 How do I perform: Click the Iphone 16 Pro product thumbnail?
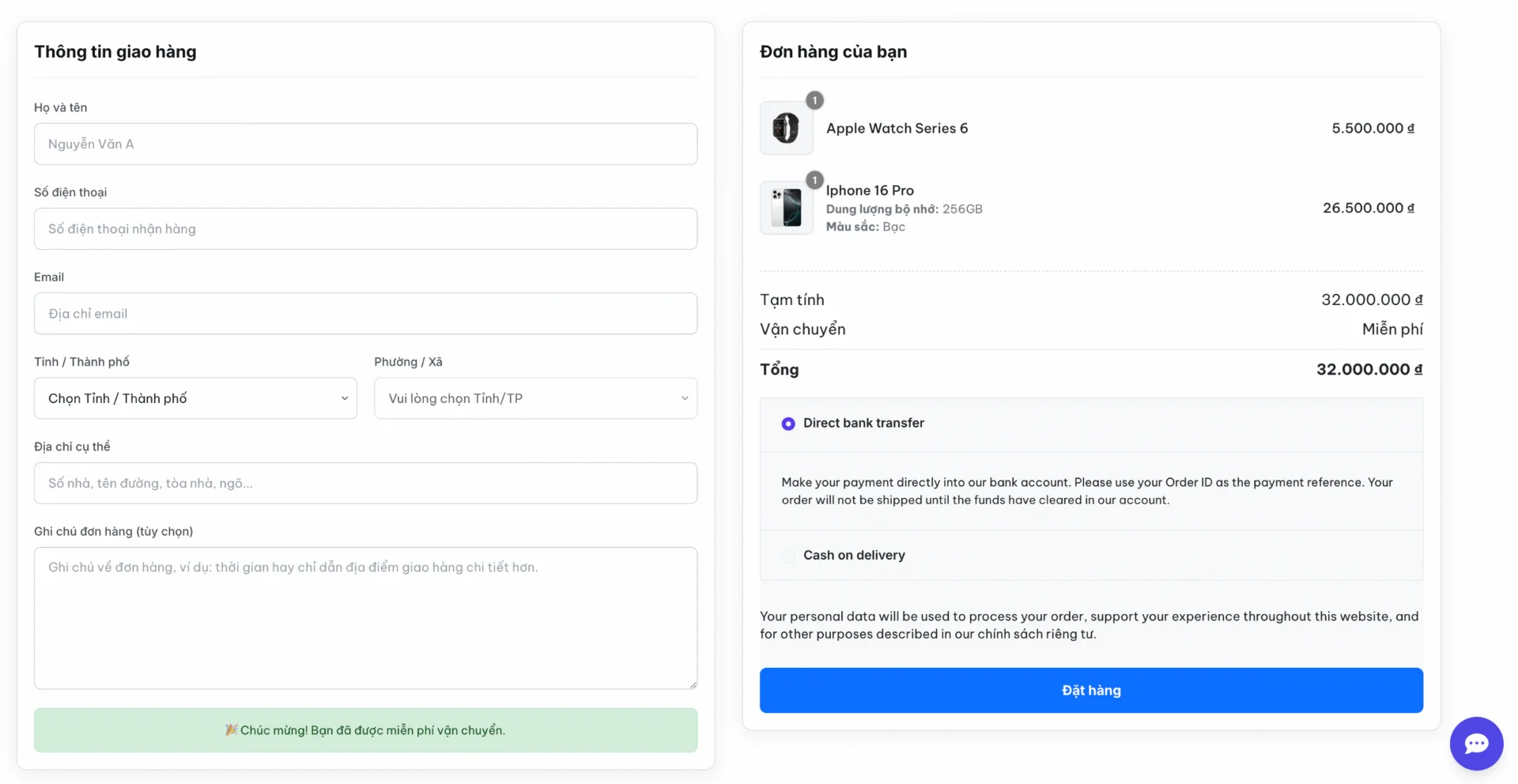coord(786,207)
